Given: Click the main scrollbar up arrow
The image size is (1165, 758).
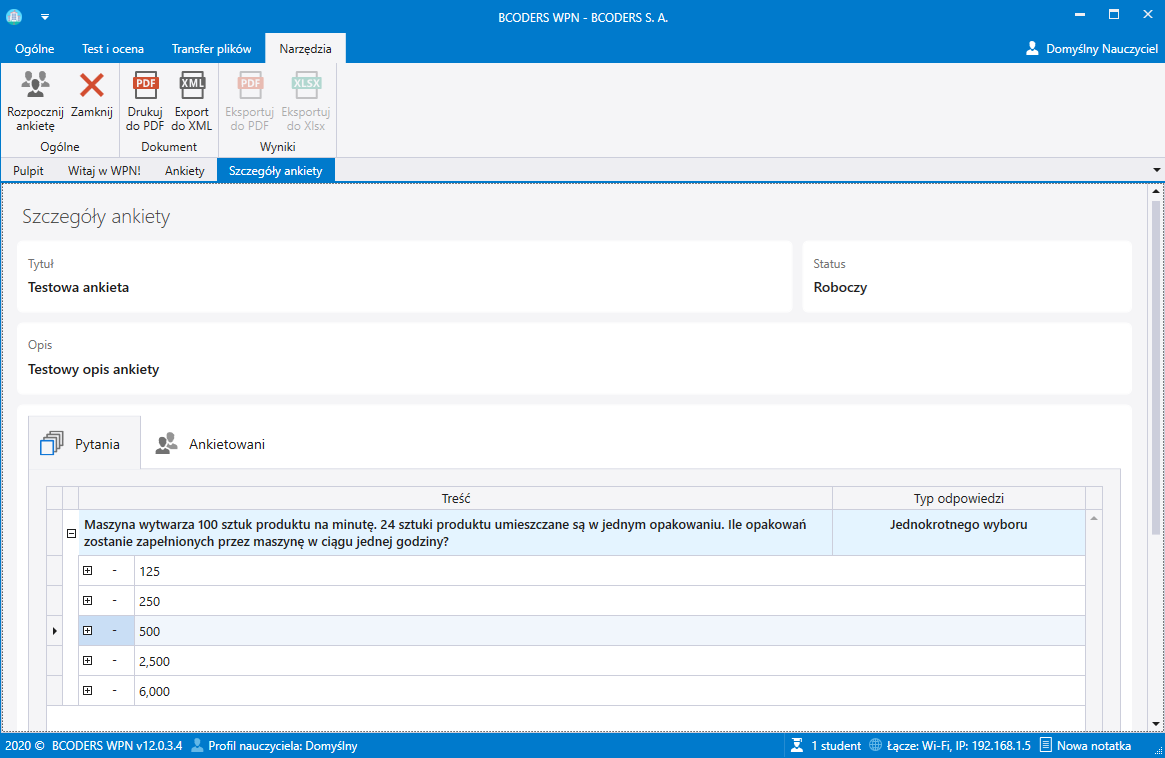Looking at the screenshot, I should click(1155, 191).
